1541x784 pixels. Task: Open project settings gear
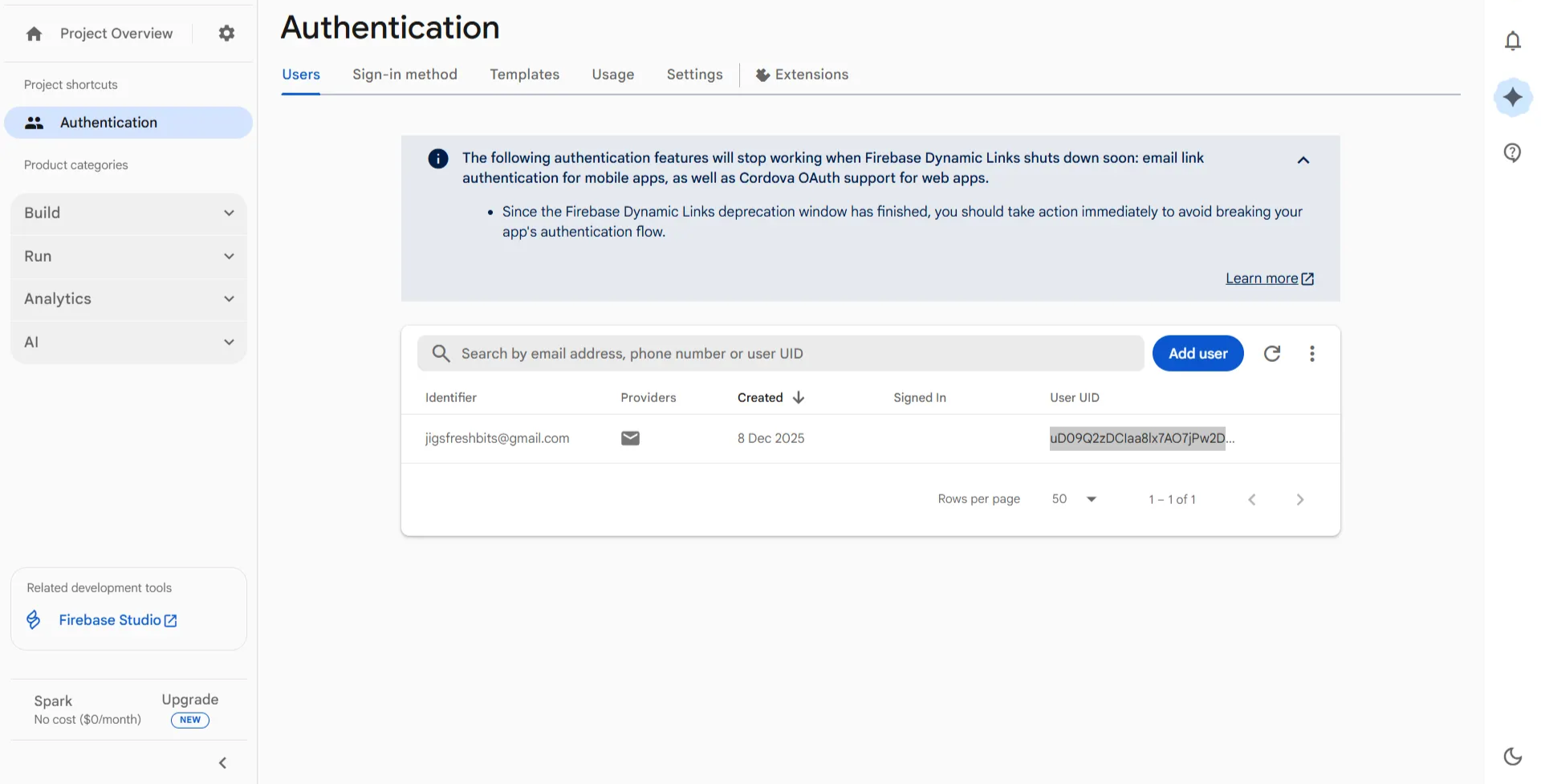click(x=227, y=33)
